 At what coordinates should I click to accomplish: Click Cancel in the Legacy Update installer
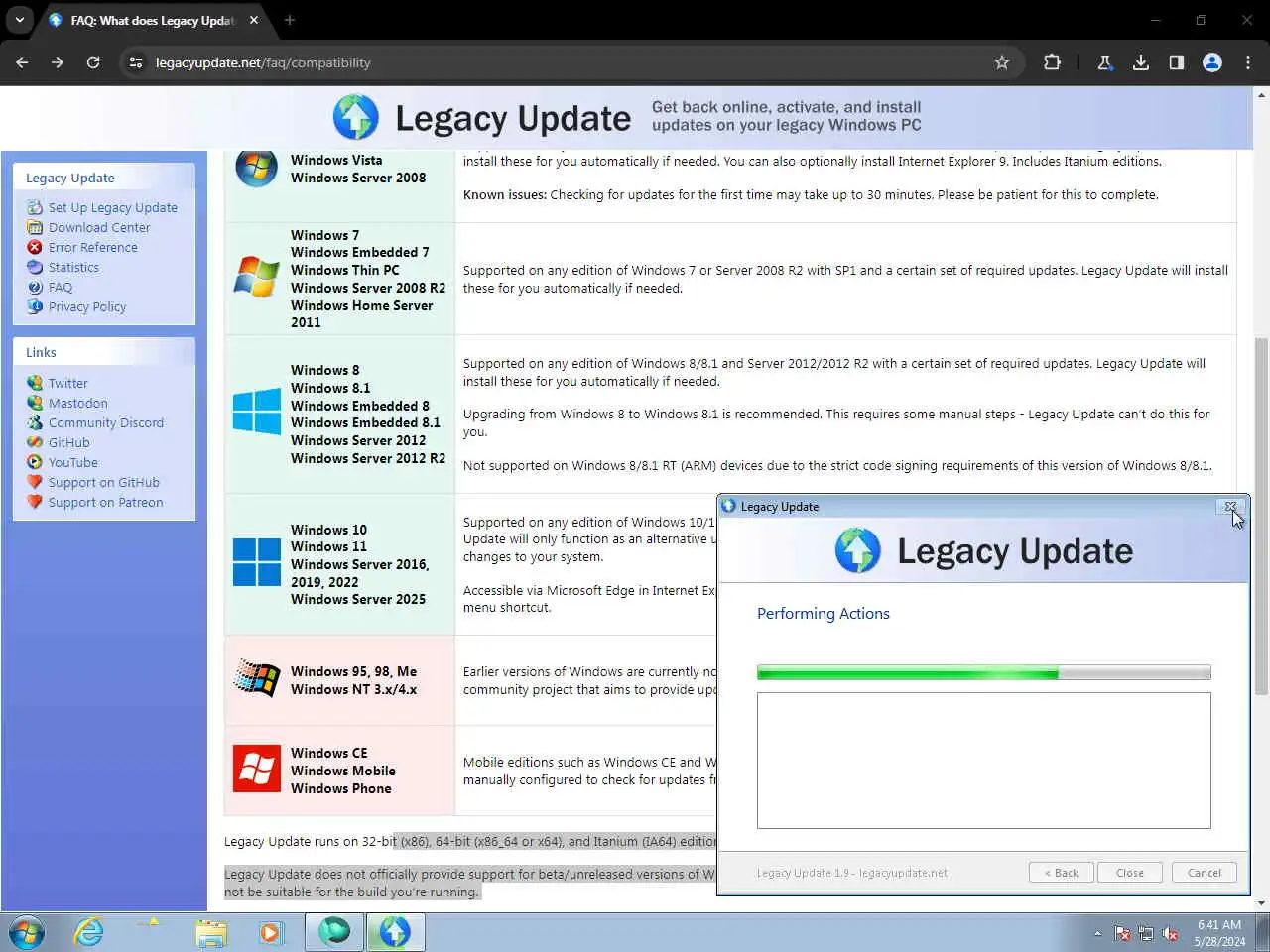(1205, 873)
